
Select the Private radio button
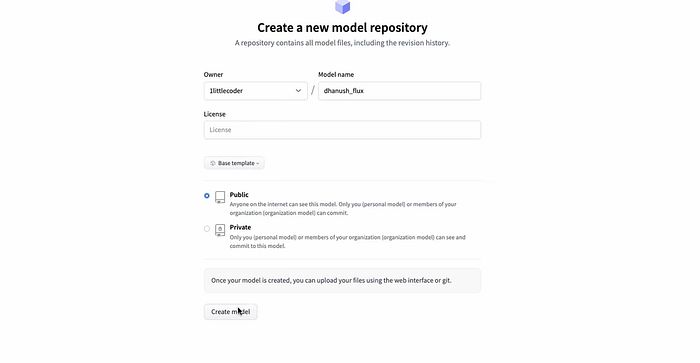coord(207,229)
